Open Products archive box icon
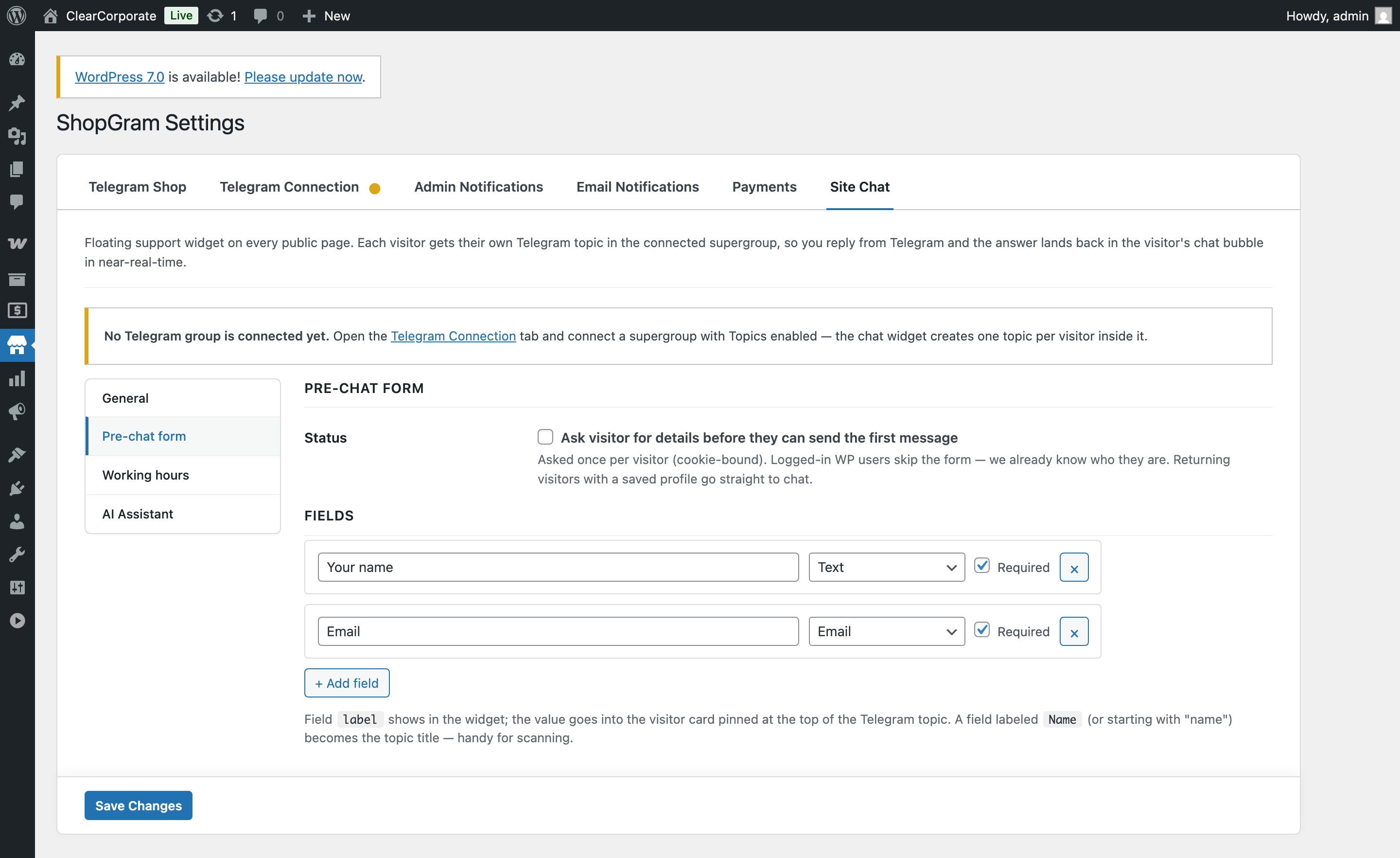The height and width of the screenshot is (858, 1400). coord(17,279)
